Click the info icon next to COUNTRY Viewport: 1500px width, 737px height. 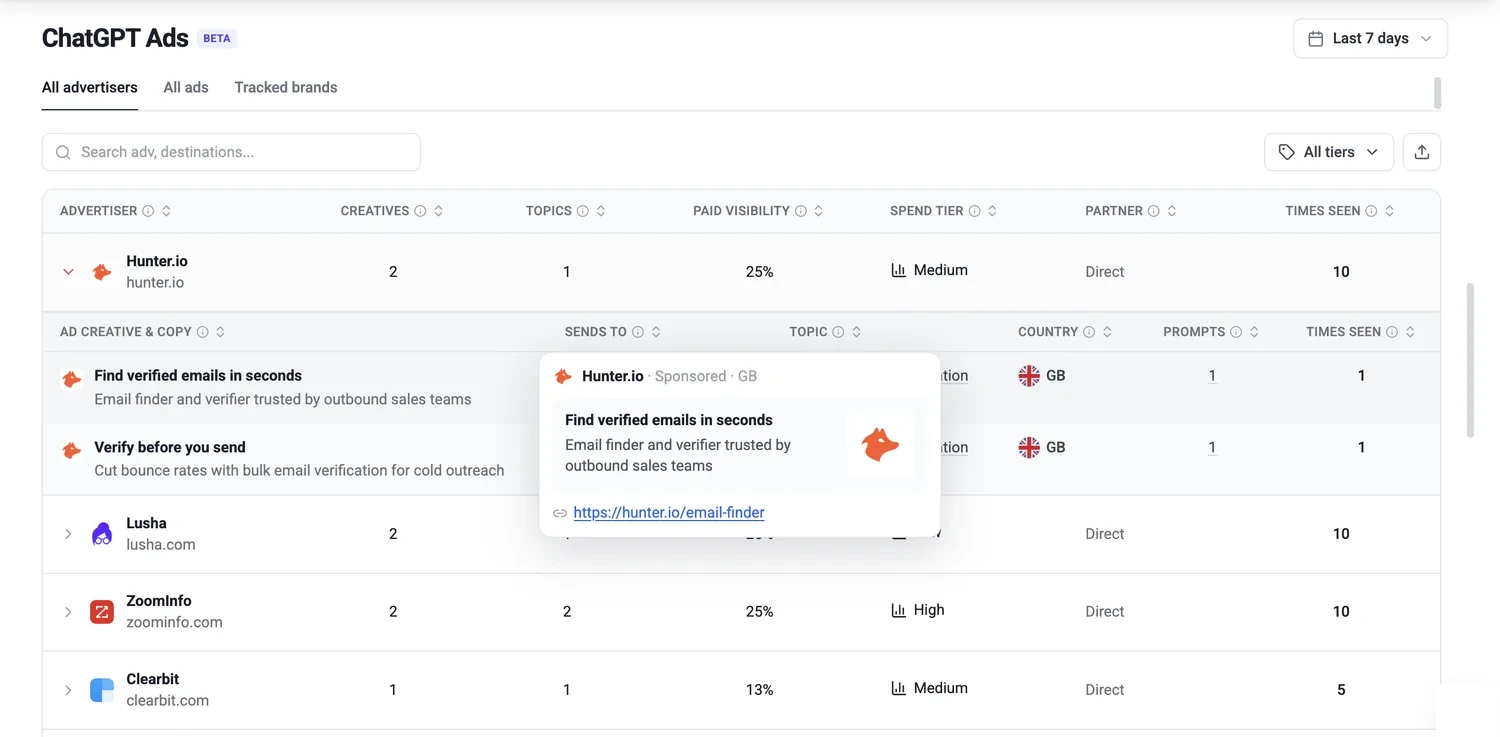[1089, 332]
